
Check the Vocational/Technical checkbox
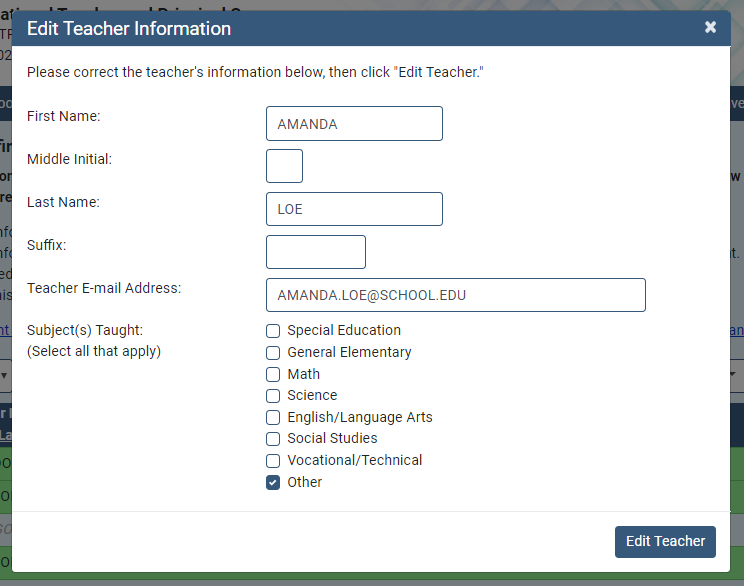coord(273,461)
